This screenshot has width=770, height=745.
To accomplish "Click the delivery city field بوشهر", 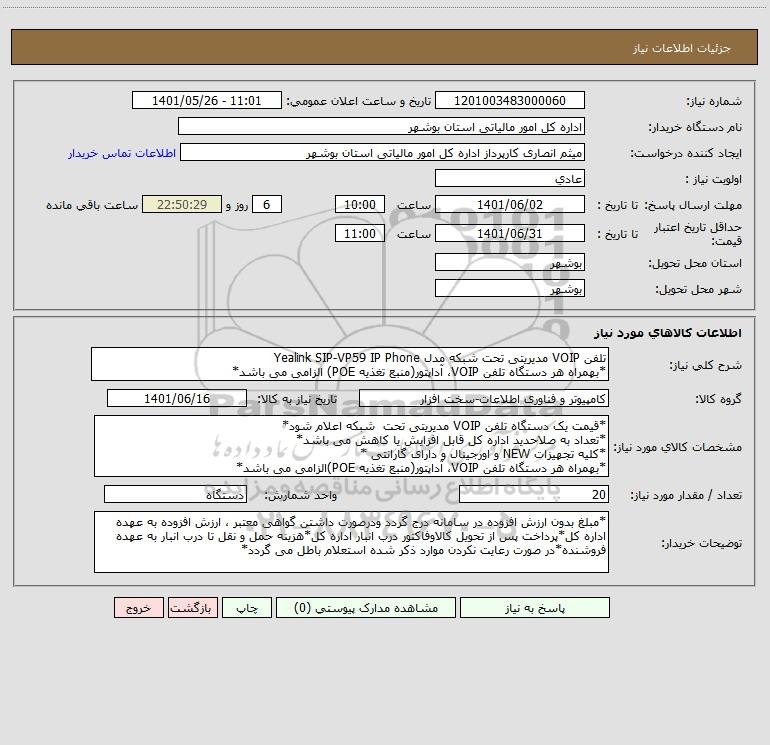I will [x=510, y=288].
